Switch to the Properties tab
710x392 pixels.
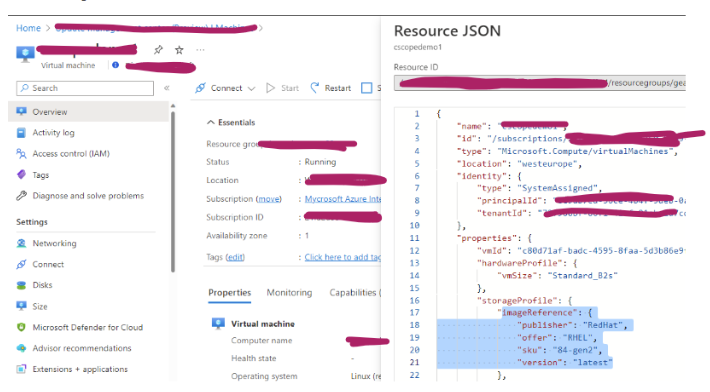click(x=230, y=293)
